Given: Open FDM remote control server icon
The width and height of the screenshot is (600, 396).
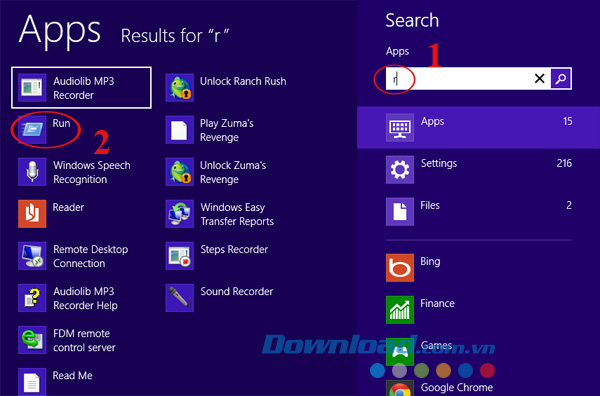Looking at the screenshot, I should (x=32, y=340).
